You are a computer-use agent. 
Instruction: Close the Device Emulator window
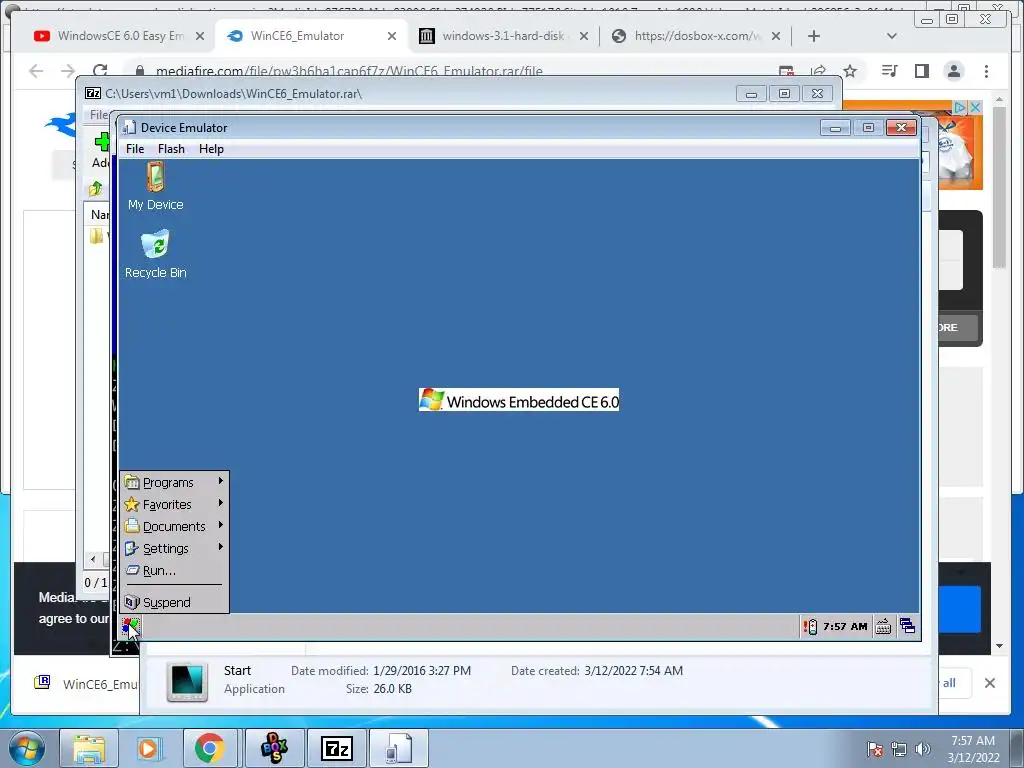(901, 127)
